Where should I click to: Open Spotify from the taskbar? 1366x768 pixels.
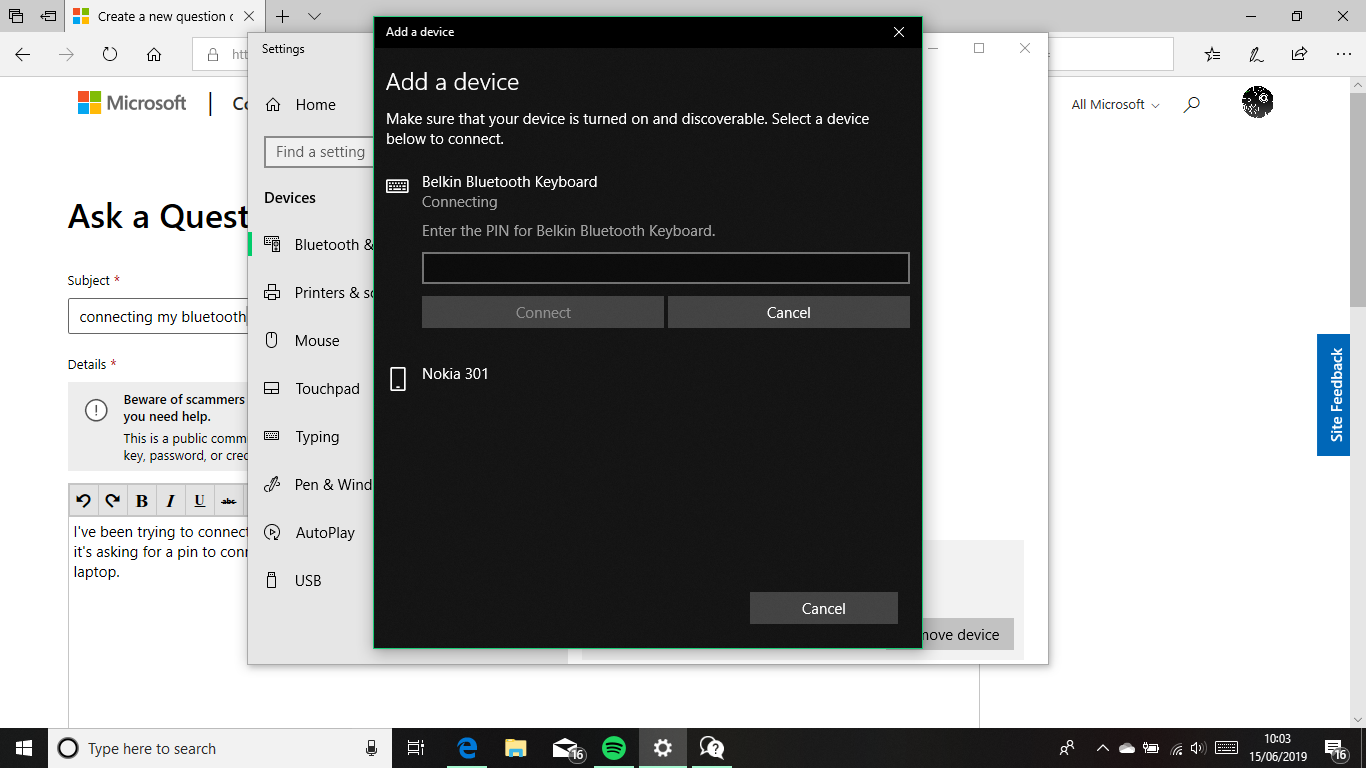(613, 748)
